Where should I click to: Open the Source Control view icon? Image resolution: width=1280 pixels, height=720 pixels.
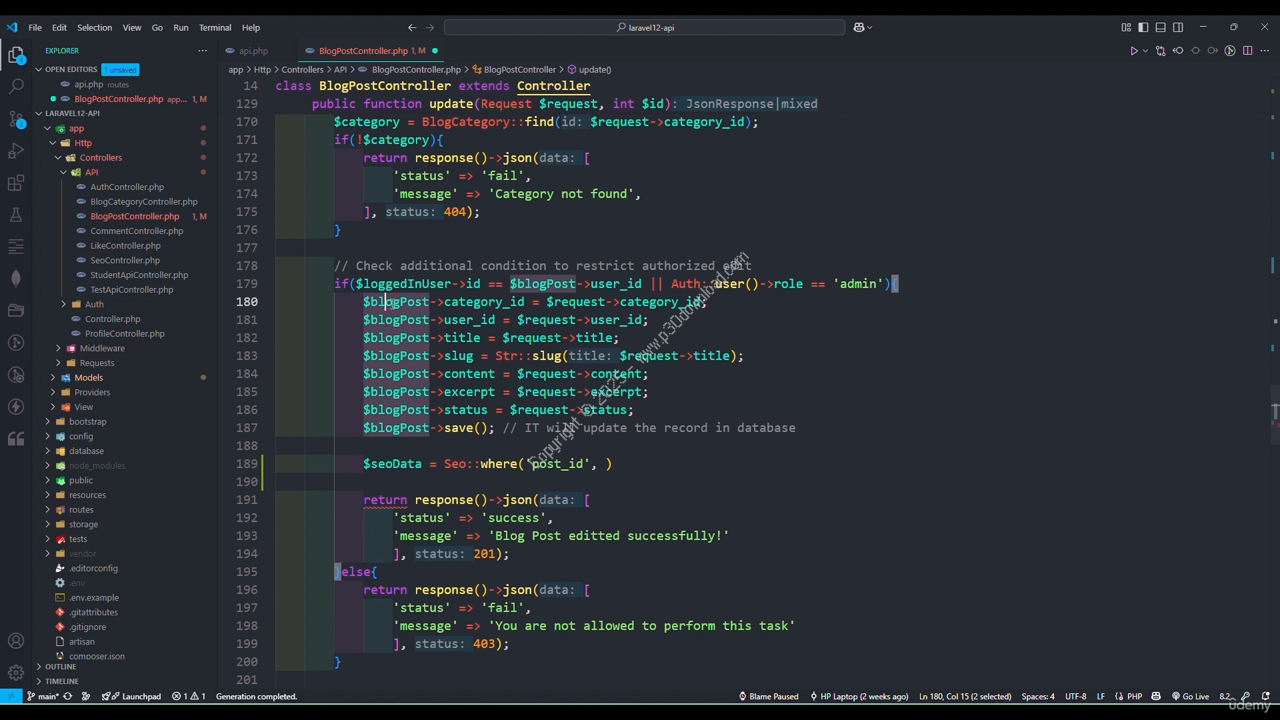point(16,120)
